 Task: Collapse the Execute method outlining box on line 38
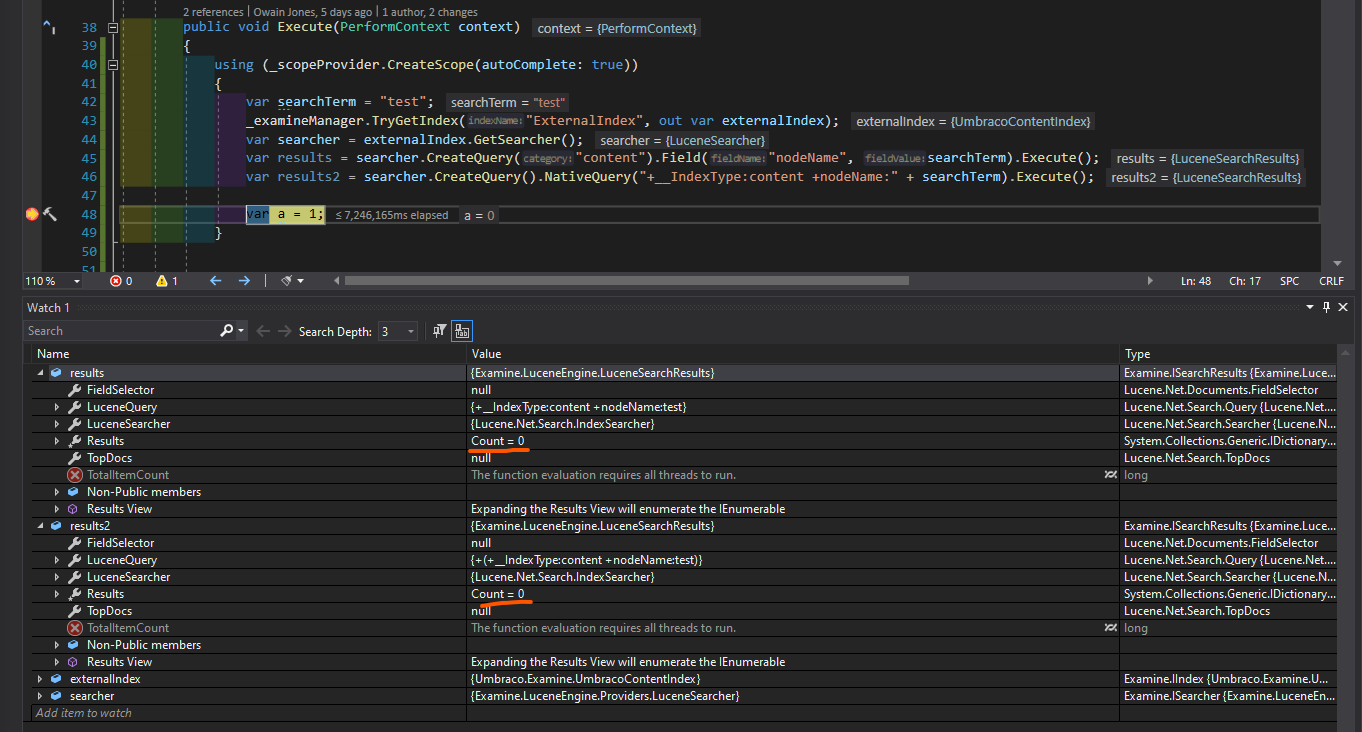coord(113,28)
